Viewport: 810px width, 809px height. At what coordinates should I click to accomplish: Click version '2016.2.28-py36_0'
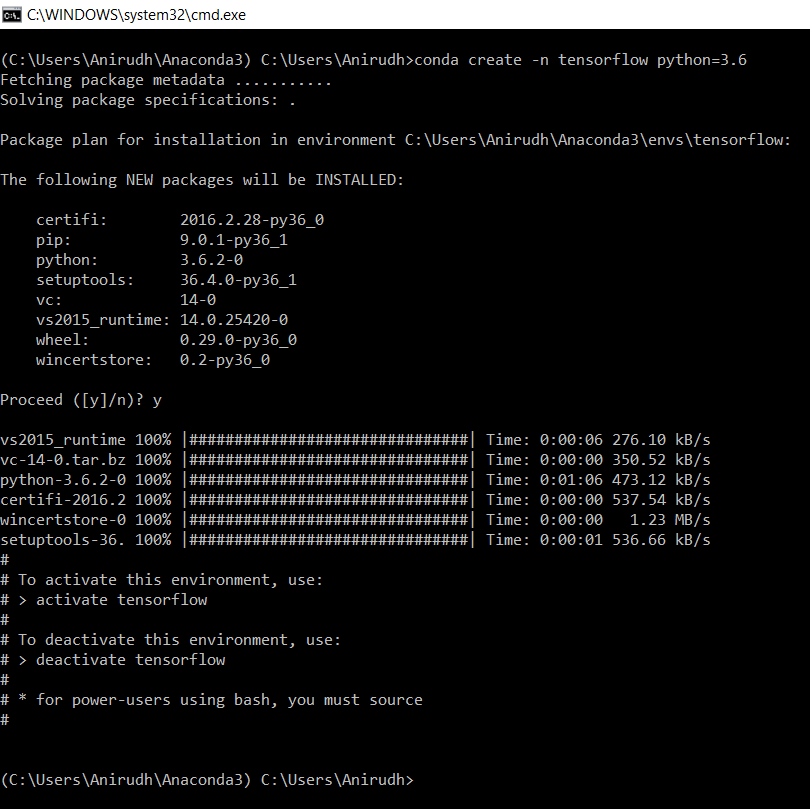pos(252,220)
